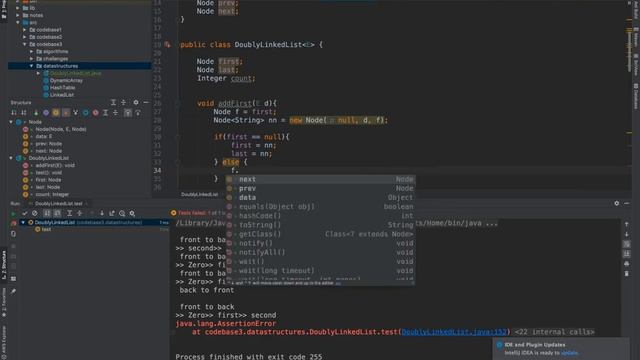Click the green Rerun tests button
Screen dimensions: 640x360
pyautogui.click(x=13, y=213)
